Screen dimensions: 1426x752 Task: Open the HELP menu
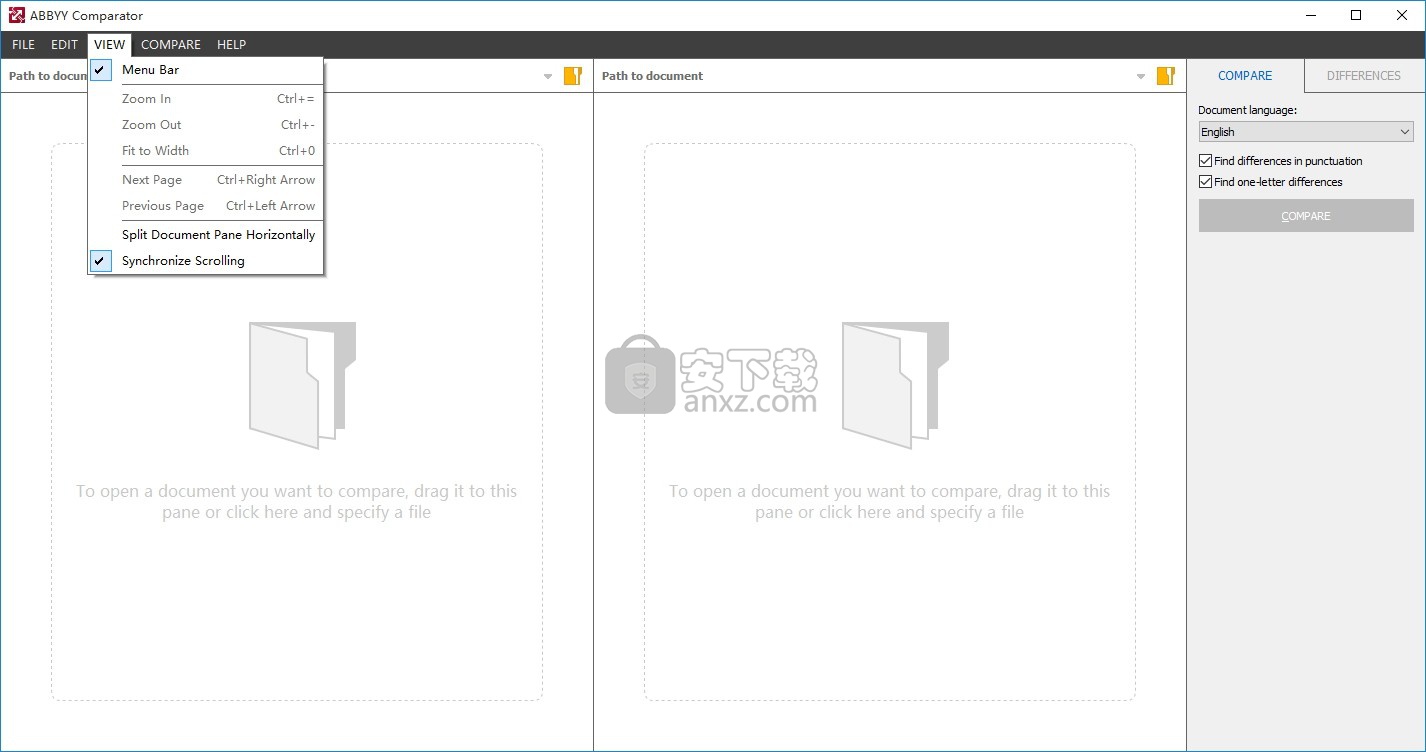[231, 45]
